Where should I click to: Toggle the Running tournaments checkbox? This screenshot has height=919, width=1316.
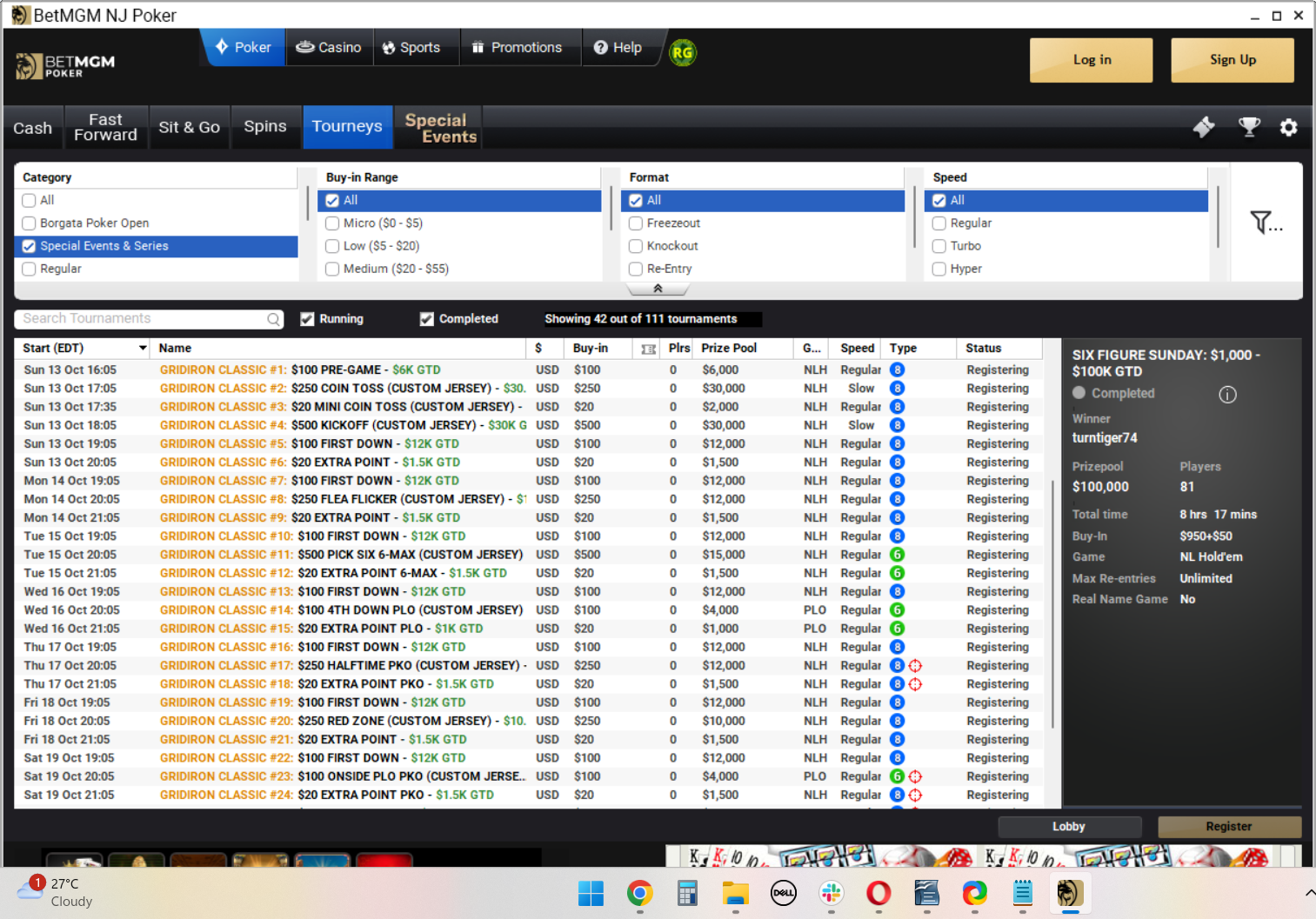coord(307,319)
